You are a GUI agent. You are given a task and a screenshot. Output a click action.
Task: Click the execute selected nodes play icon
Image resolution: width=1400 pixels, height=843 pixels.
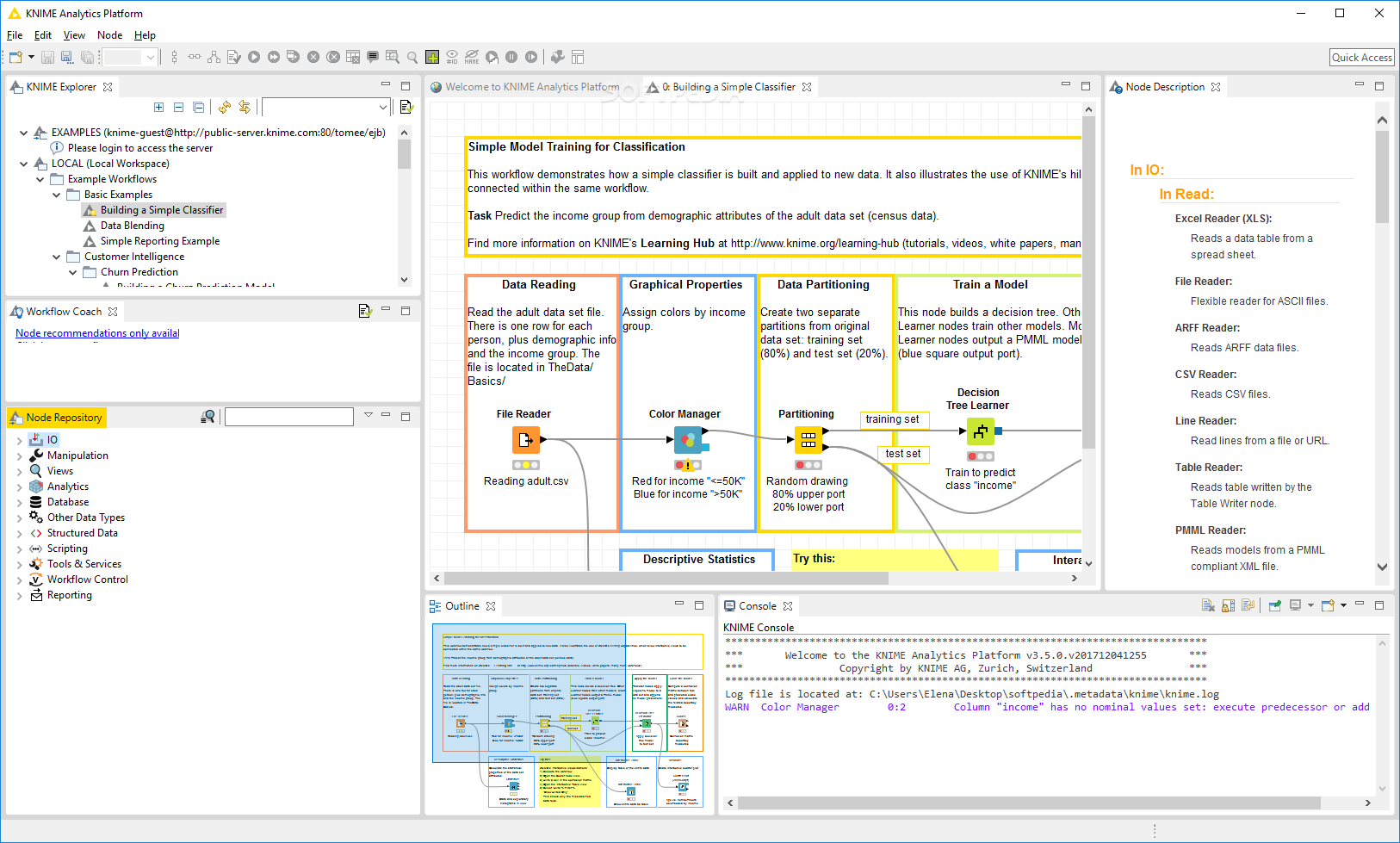pos(254,57)
